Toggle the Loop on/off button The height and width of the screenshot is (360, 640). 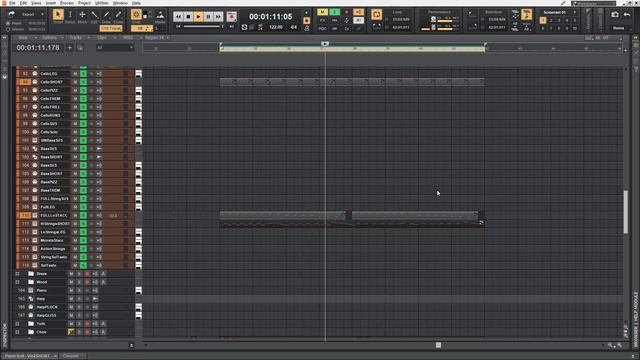[x=376, y=15]
